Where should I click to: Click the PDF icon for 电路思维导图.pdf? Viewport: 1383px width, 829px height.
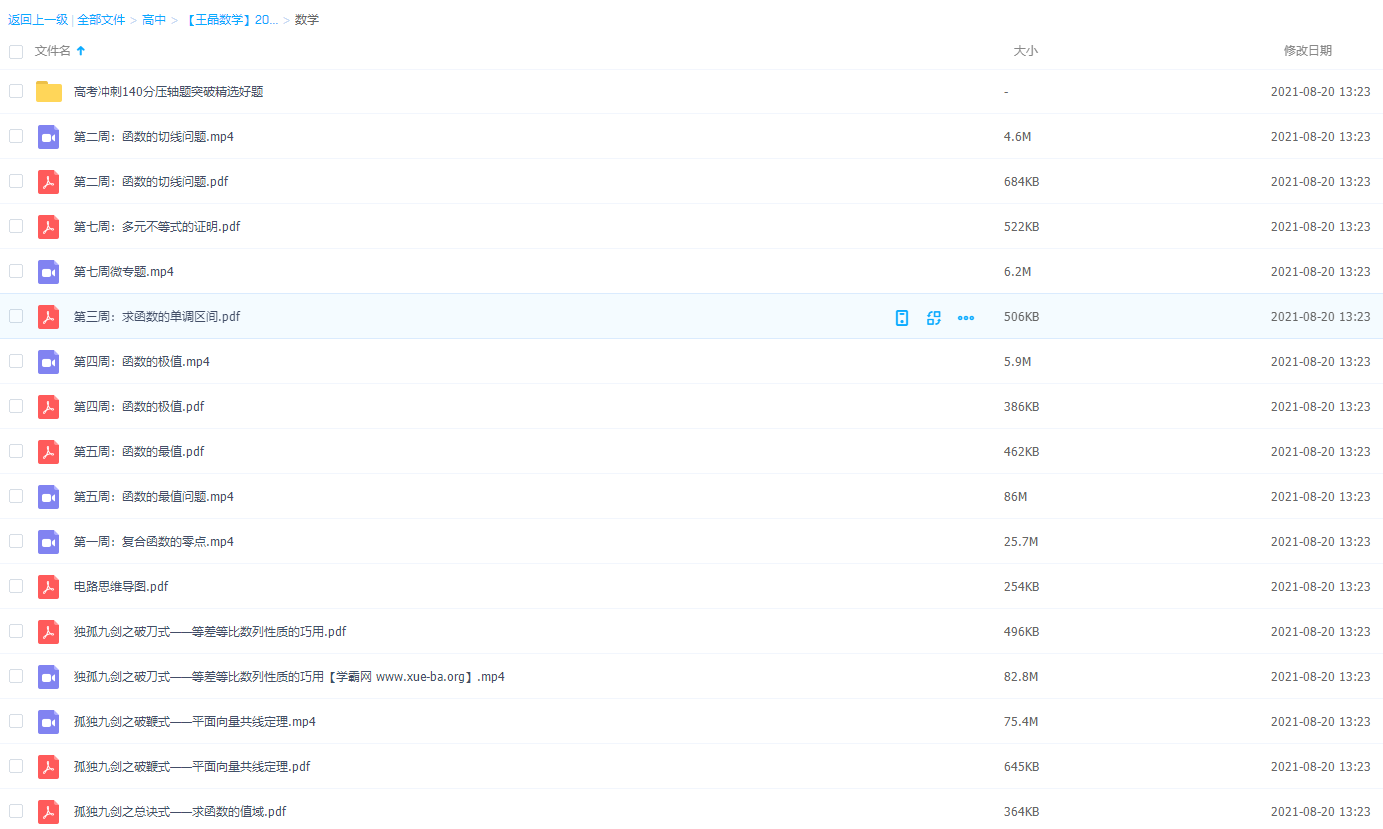(x=48, y=587)
